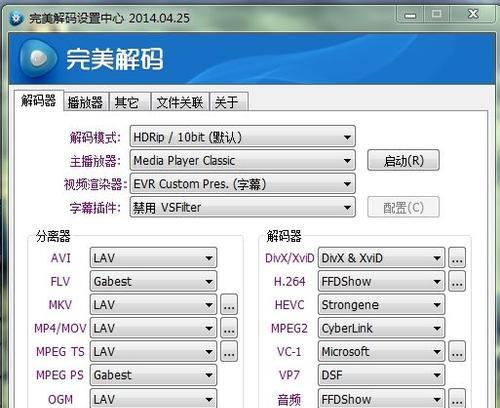Click the 完美解码 banner logo icon
The image size is (500, 408).
39,59
